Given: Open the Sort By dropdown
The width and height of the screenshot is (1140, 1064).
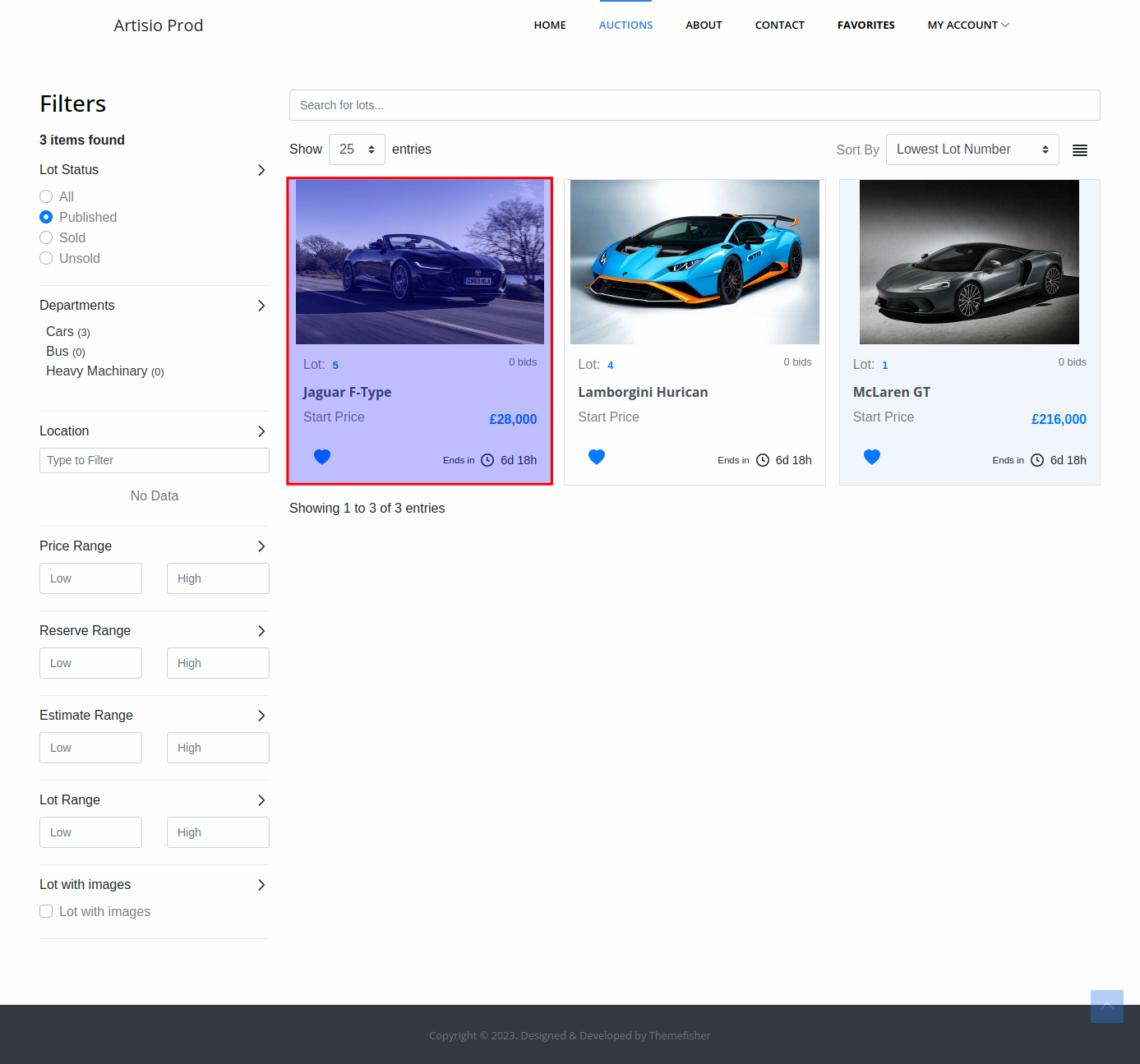Looking at the screenshot, I should coord(972,150).
